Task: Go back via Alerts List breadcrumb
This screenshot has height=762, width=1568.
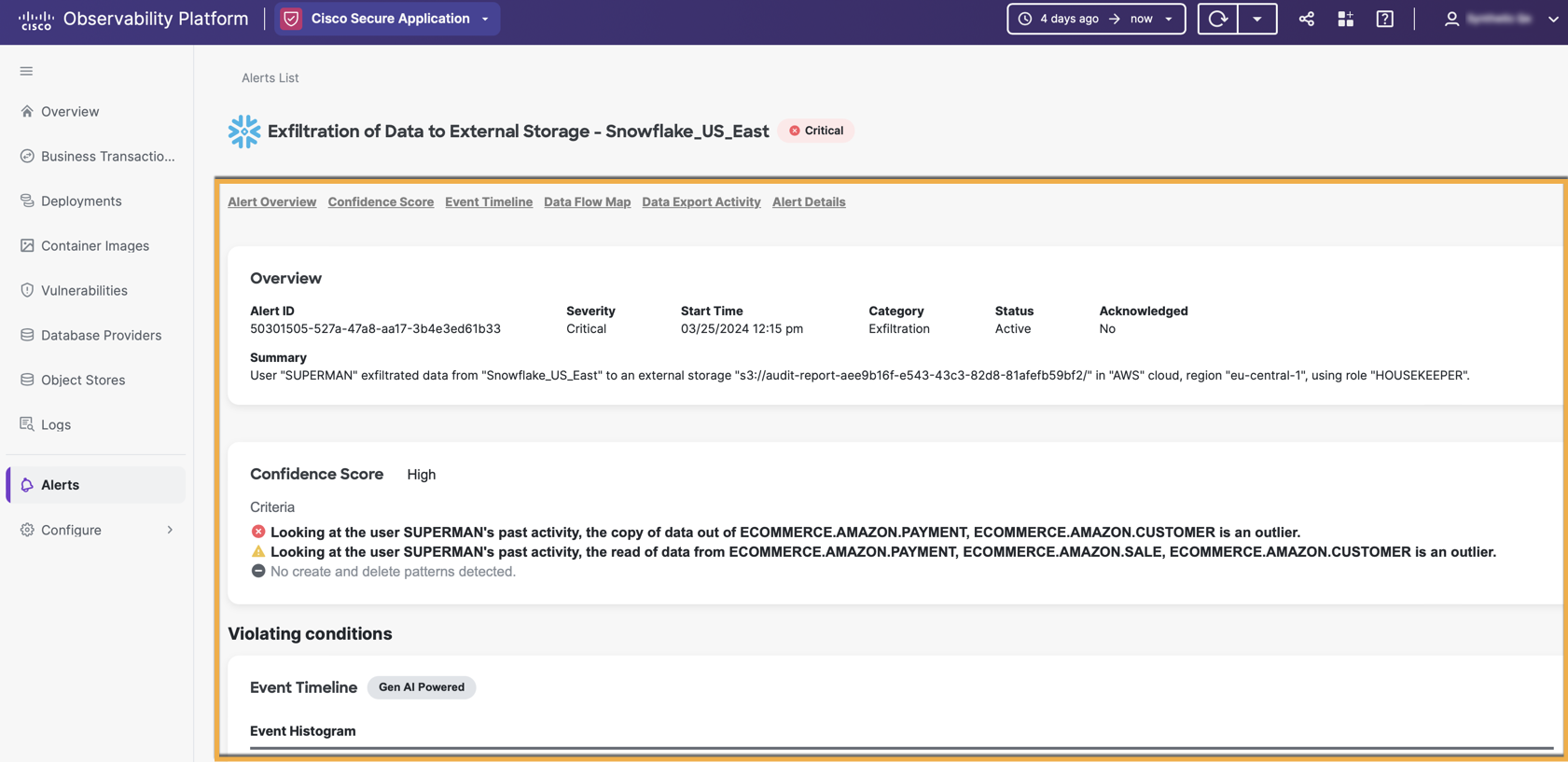Action: click(x=271, y=77)
